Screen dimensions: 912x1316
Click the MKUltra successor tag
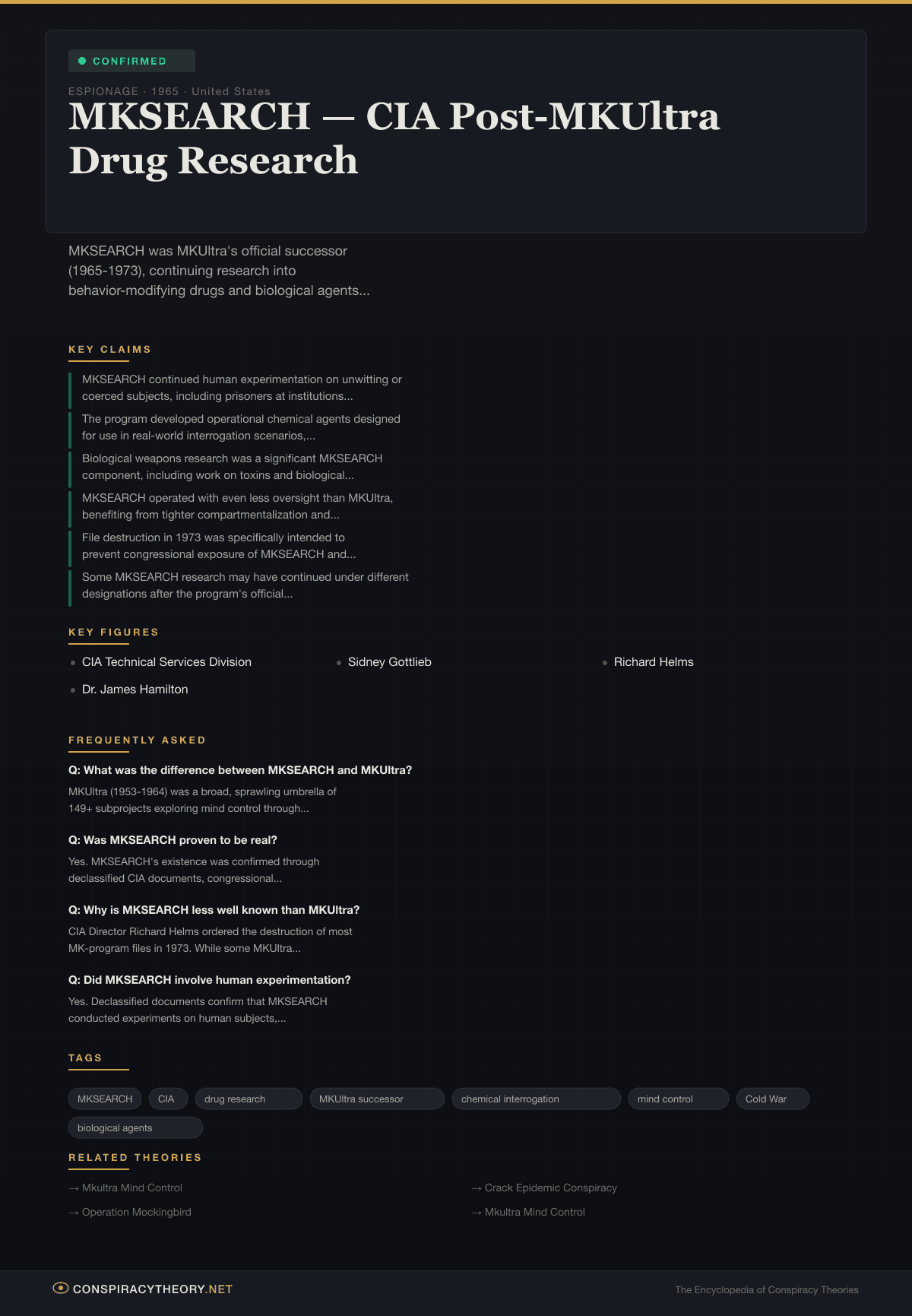click(376, 1099)
